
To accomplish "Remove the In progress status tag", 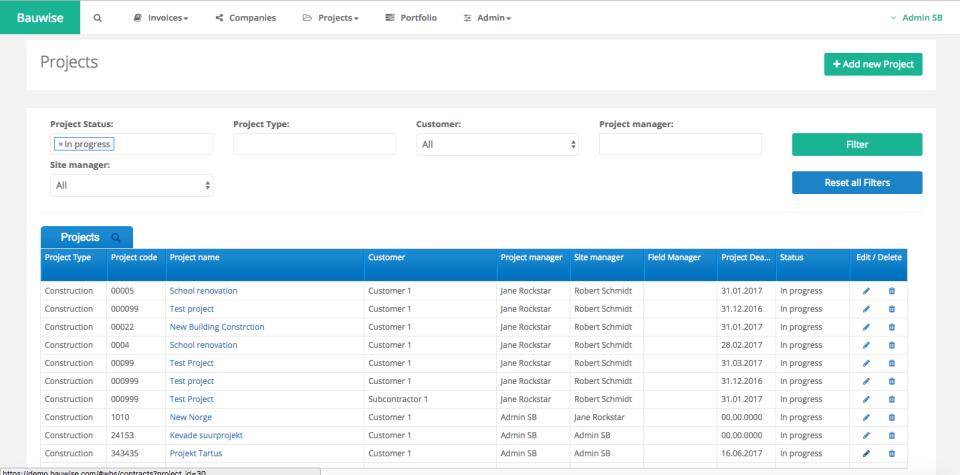I will pos(60,144).
